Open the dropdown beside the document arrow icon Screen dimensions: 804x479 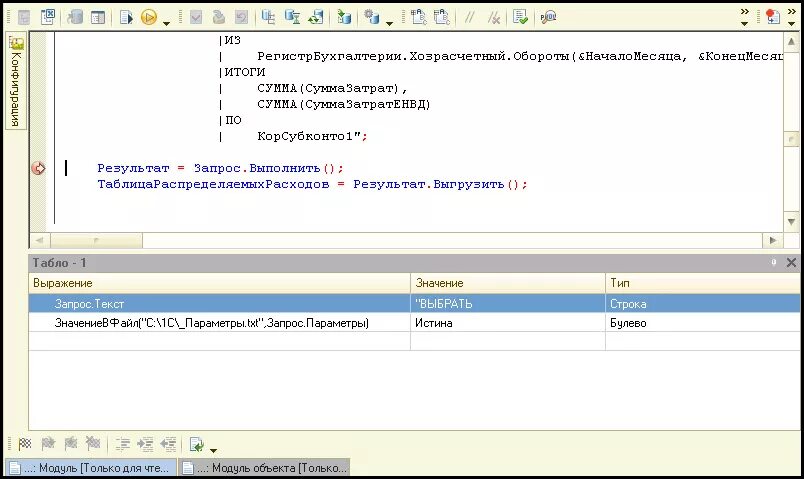point(213,450)
